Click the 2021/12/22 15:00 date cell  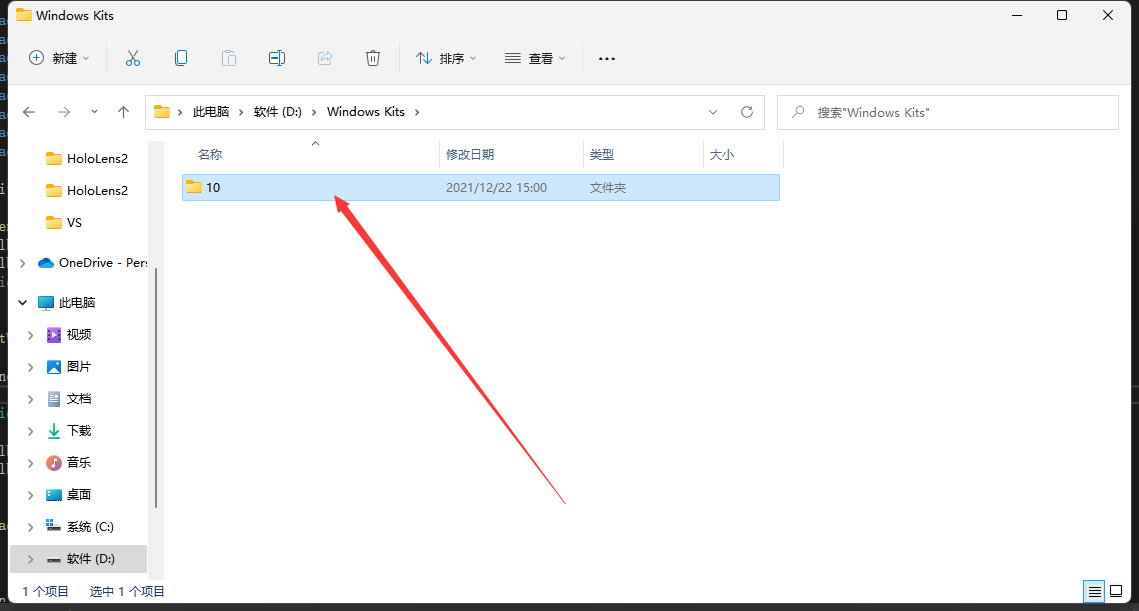(x=496, y=187)
